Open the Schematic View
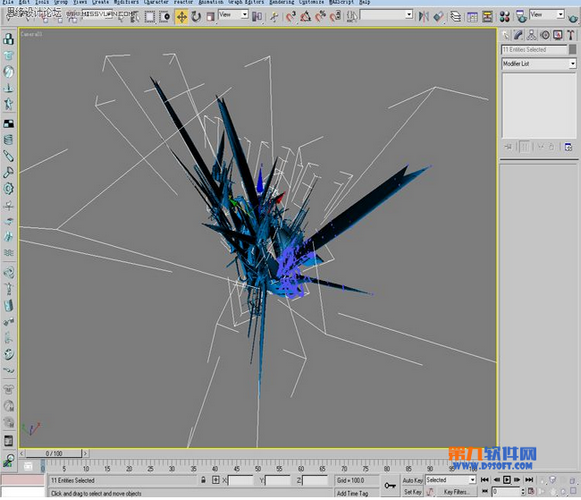The width and height of the screenshot is (581, 500). (x=488, y=17)
